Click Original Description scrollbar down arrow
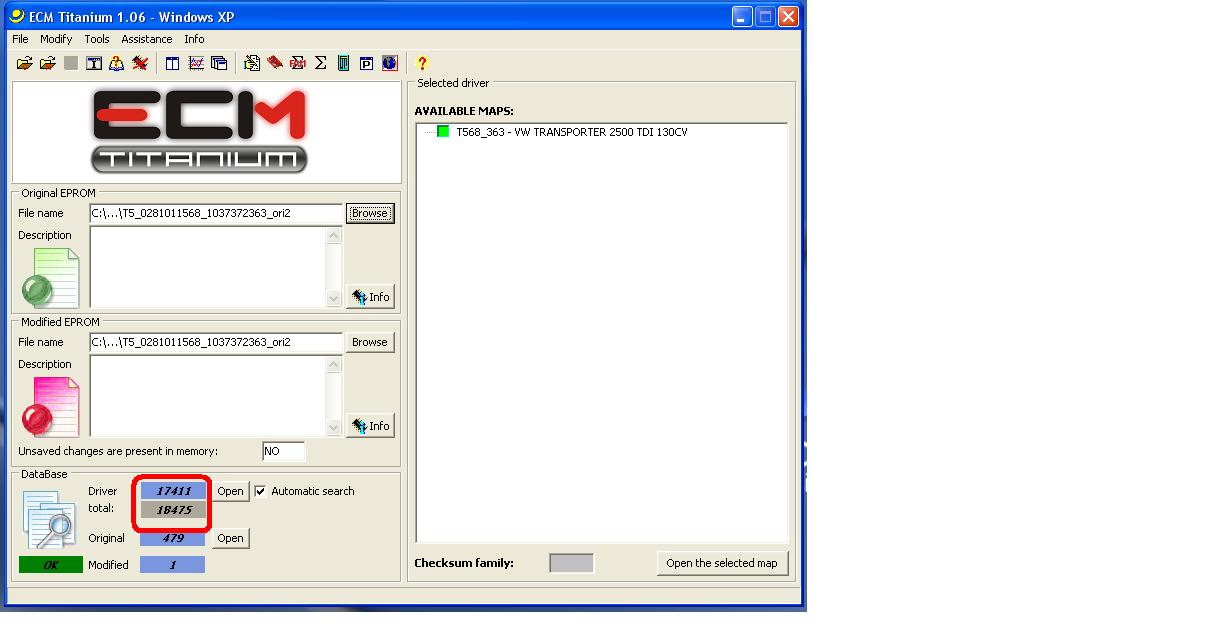Image resolution: width=1218 pixels, height=642 pixels. click(335, 299)
